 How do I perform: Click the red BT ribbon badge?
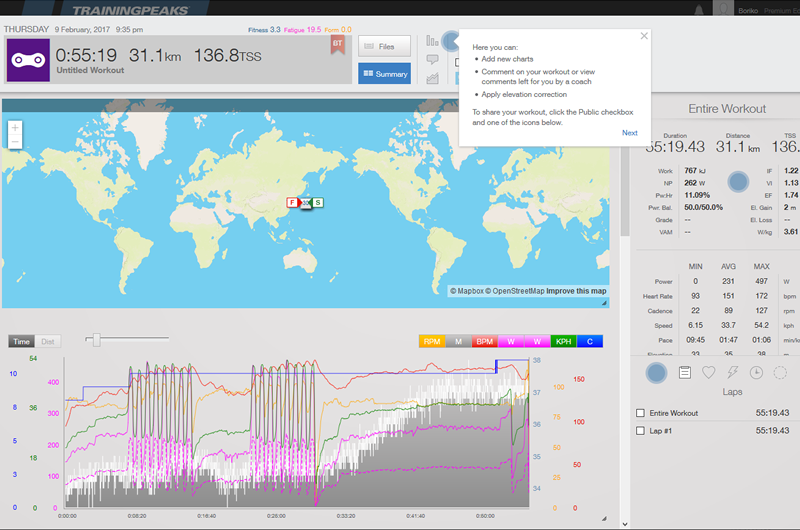tap(337, 45)
